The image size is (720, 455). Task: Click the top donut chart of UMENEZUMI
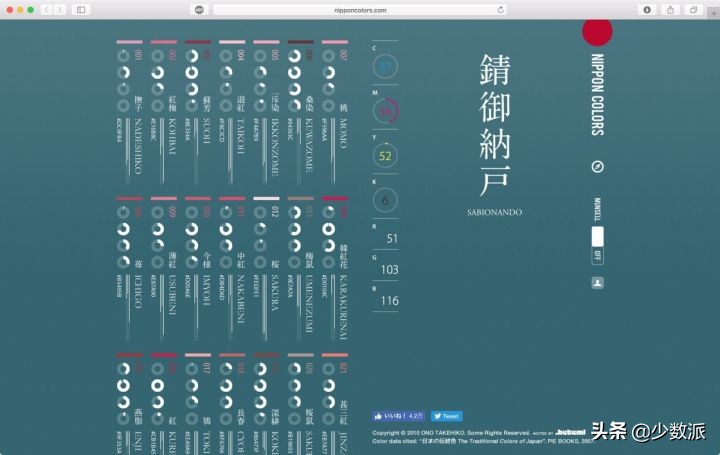point(294,212)
